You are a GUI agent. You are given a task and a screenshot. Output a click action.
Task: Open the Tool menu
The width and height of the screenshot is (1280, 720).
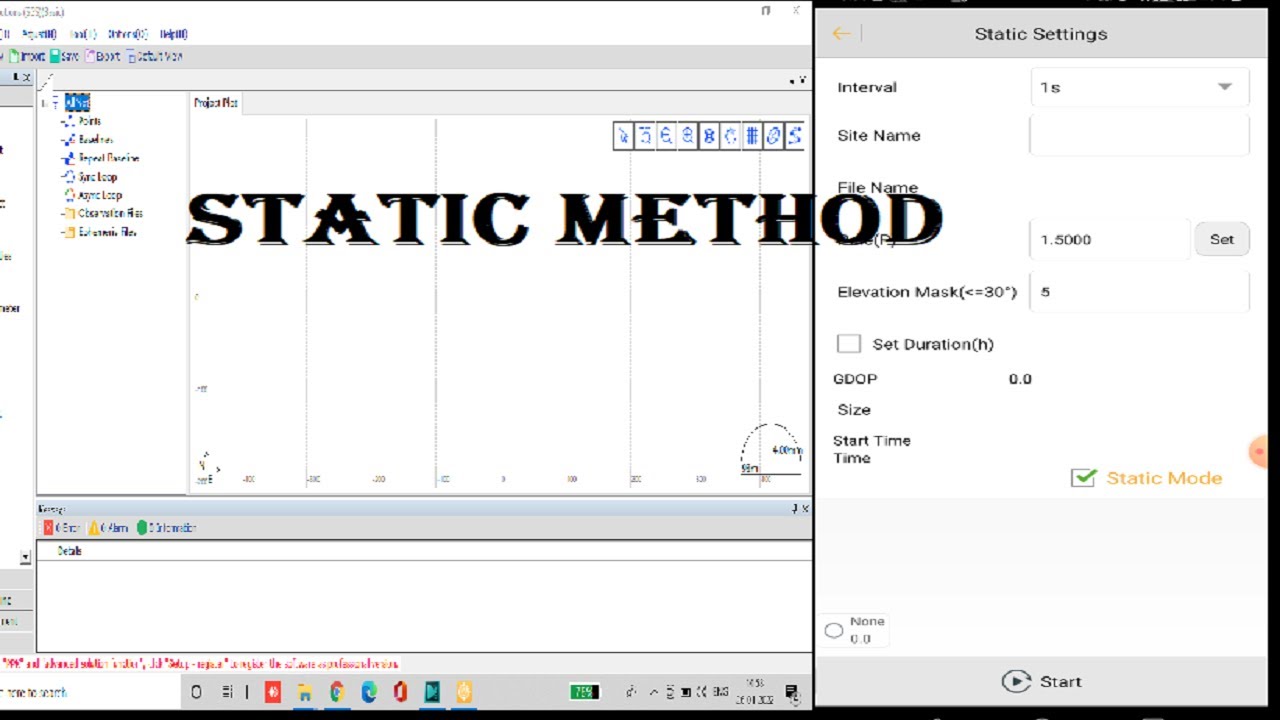point(84,34)
